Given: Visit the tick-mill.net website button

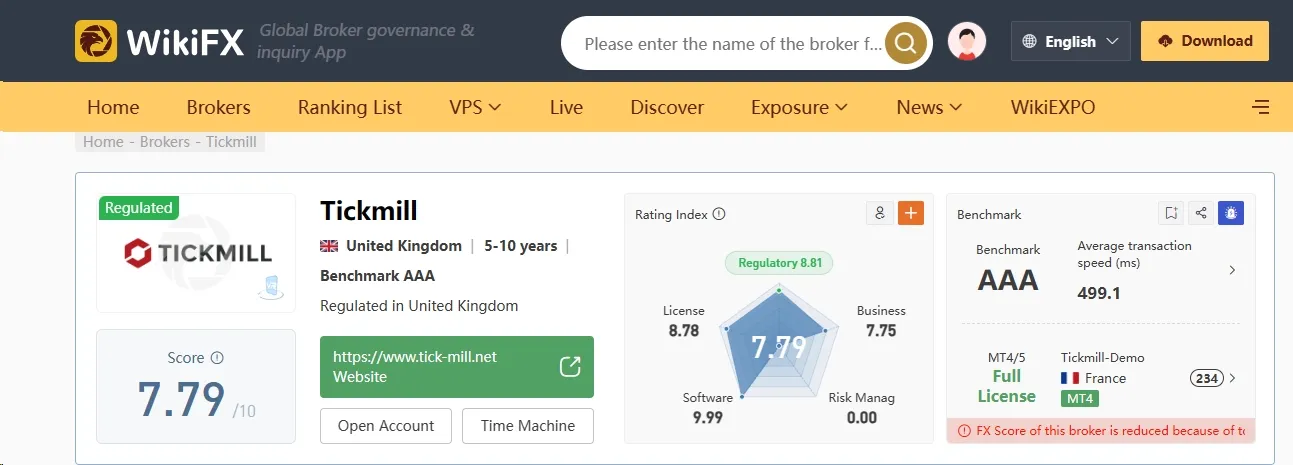Looking at the screenshot, I should click(x=457, y=367).
